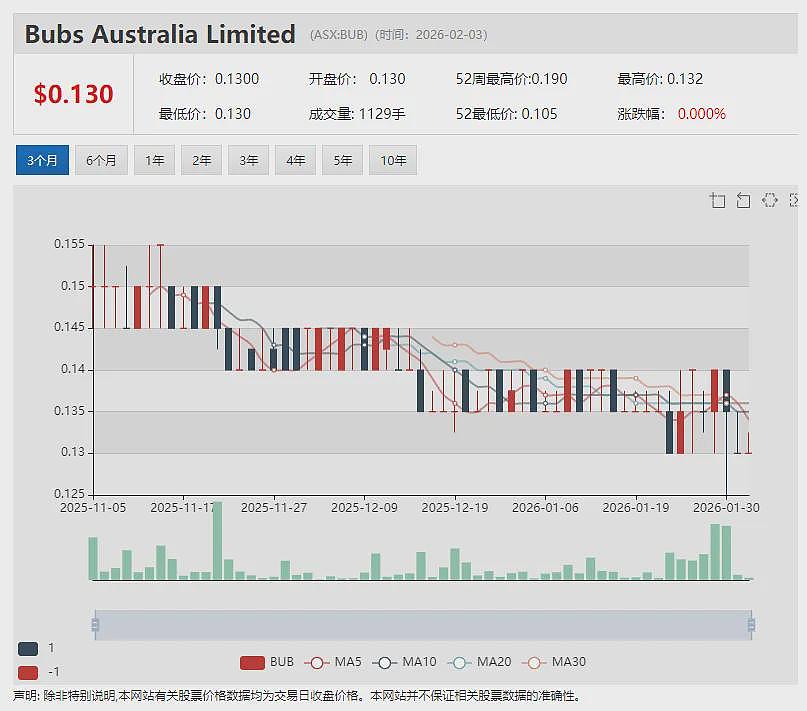Click the middle of the data zoom range bar
This screenshot has width=807, height=711.
click(423, 625)
